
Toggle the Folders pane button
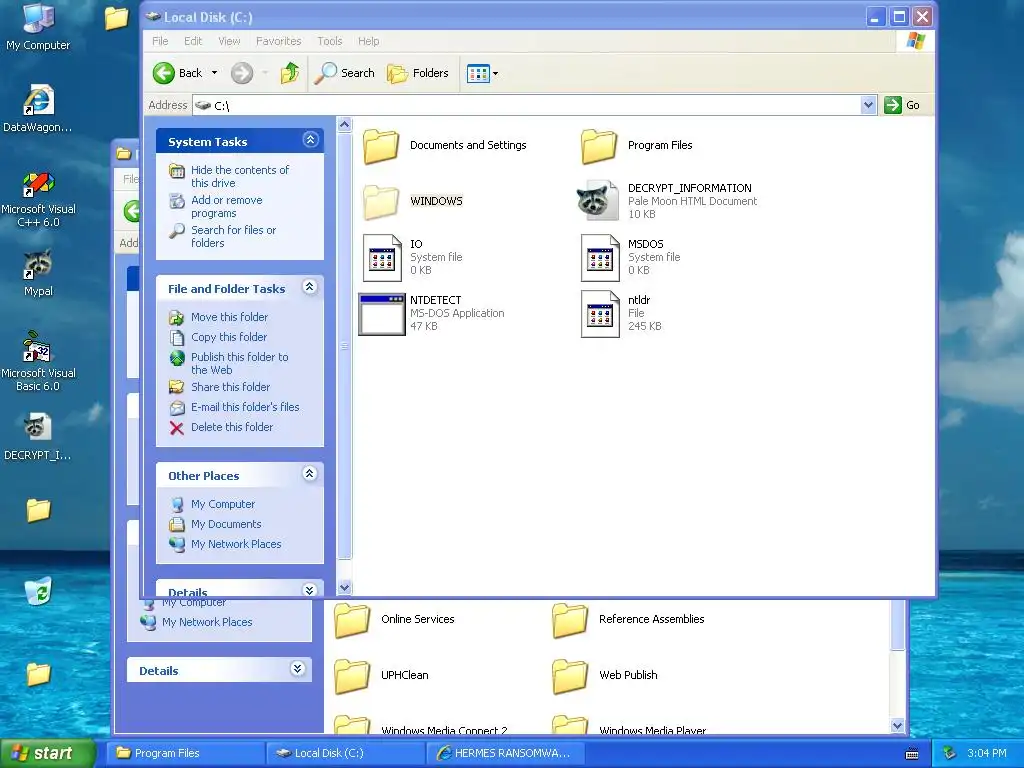pos(418,73)
